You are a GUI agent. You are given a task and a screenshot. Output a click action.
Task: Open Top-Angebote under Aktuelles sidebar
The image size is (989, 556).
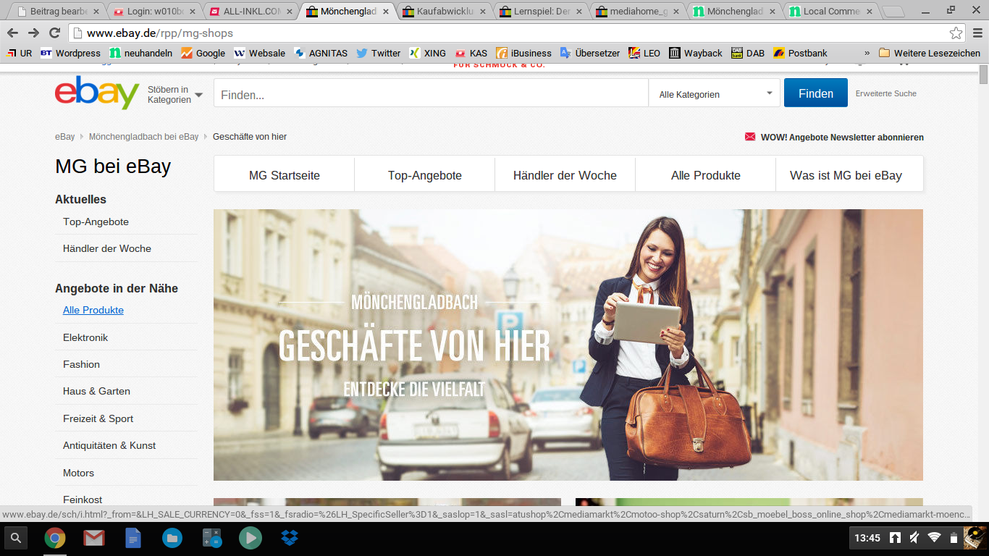coord(95,222)
